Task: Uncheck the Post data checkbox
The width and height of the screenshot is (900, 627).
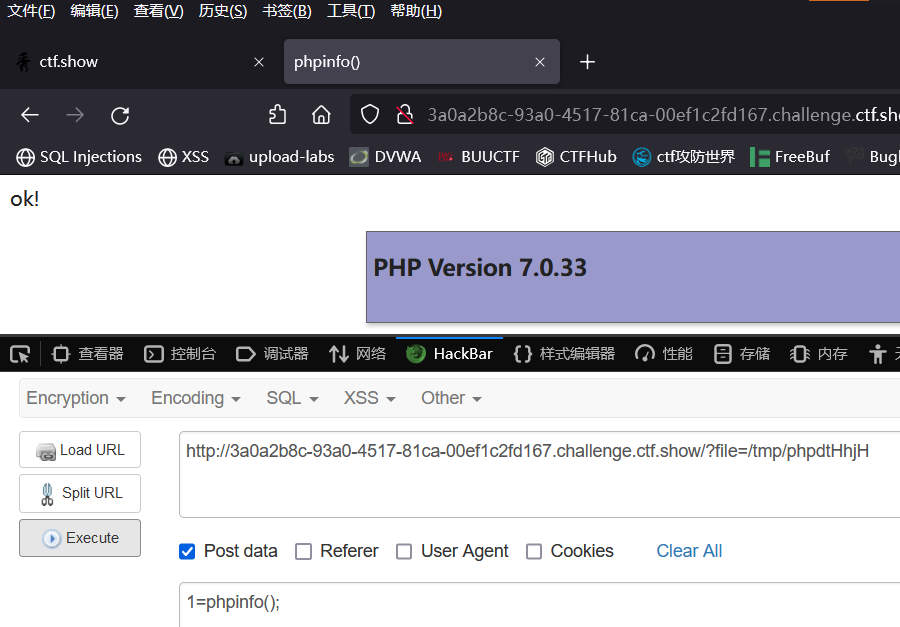Action: [x=186, y=551]
